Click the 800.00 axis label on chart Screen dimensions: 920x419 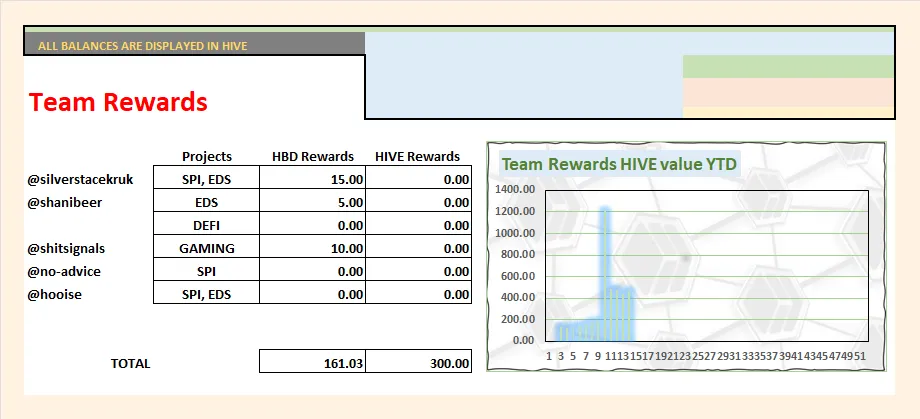pos(519,254)
